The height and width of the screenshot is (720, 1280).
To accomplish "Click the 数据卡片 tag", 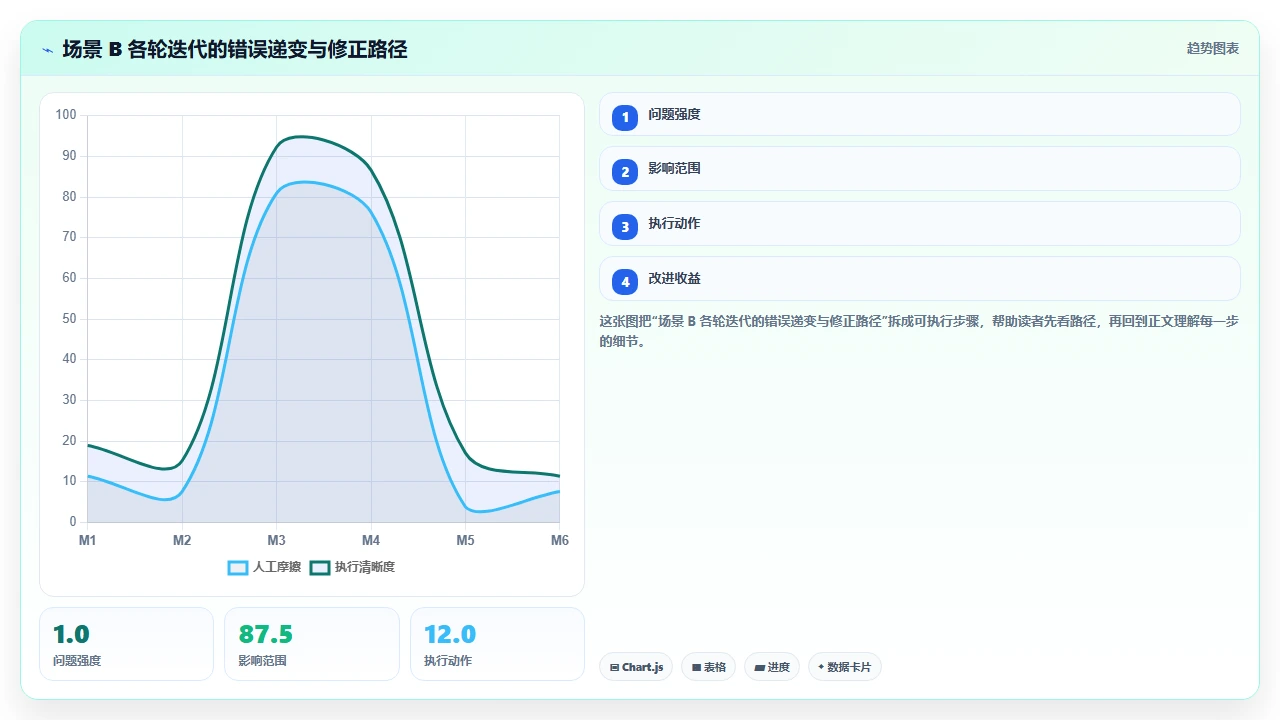I will (x=844, y=667).
